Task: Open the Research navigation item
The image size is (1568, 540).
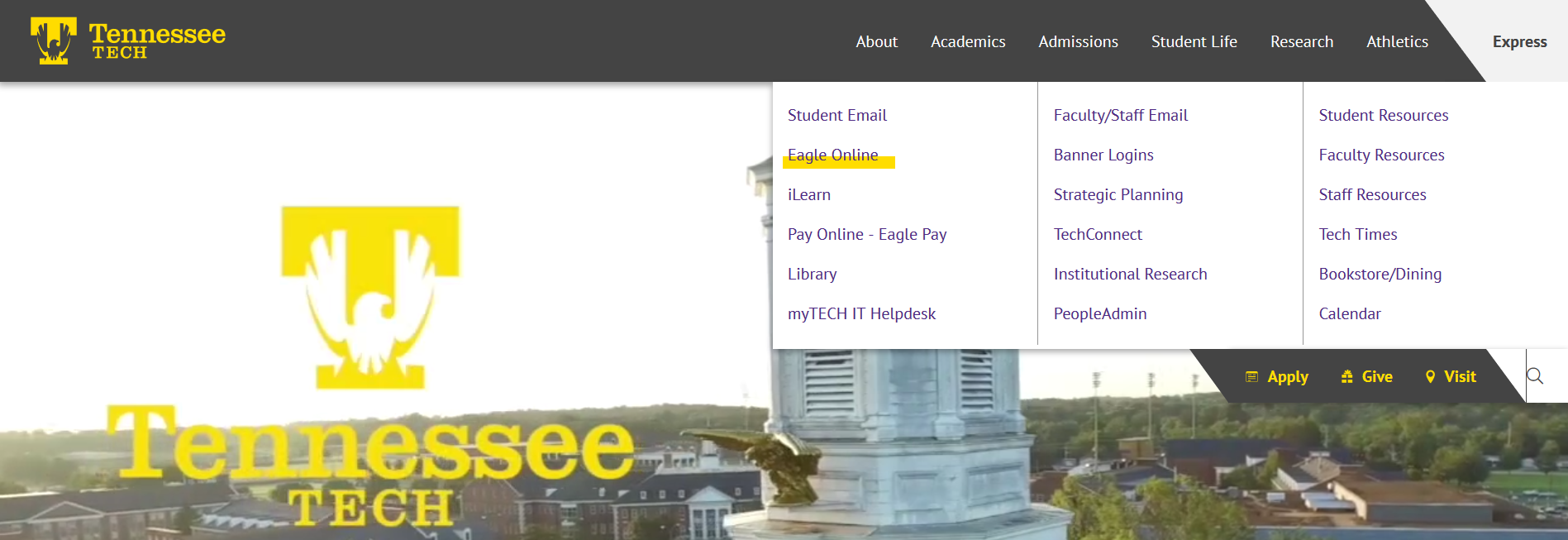Action: 1301,41
